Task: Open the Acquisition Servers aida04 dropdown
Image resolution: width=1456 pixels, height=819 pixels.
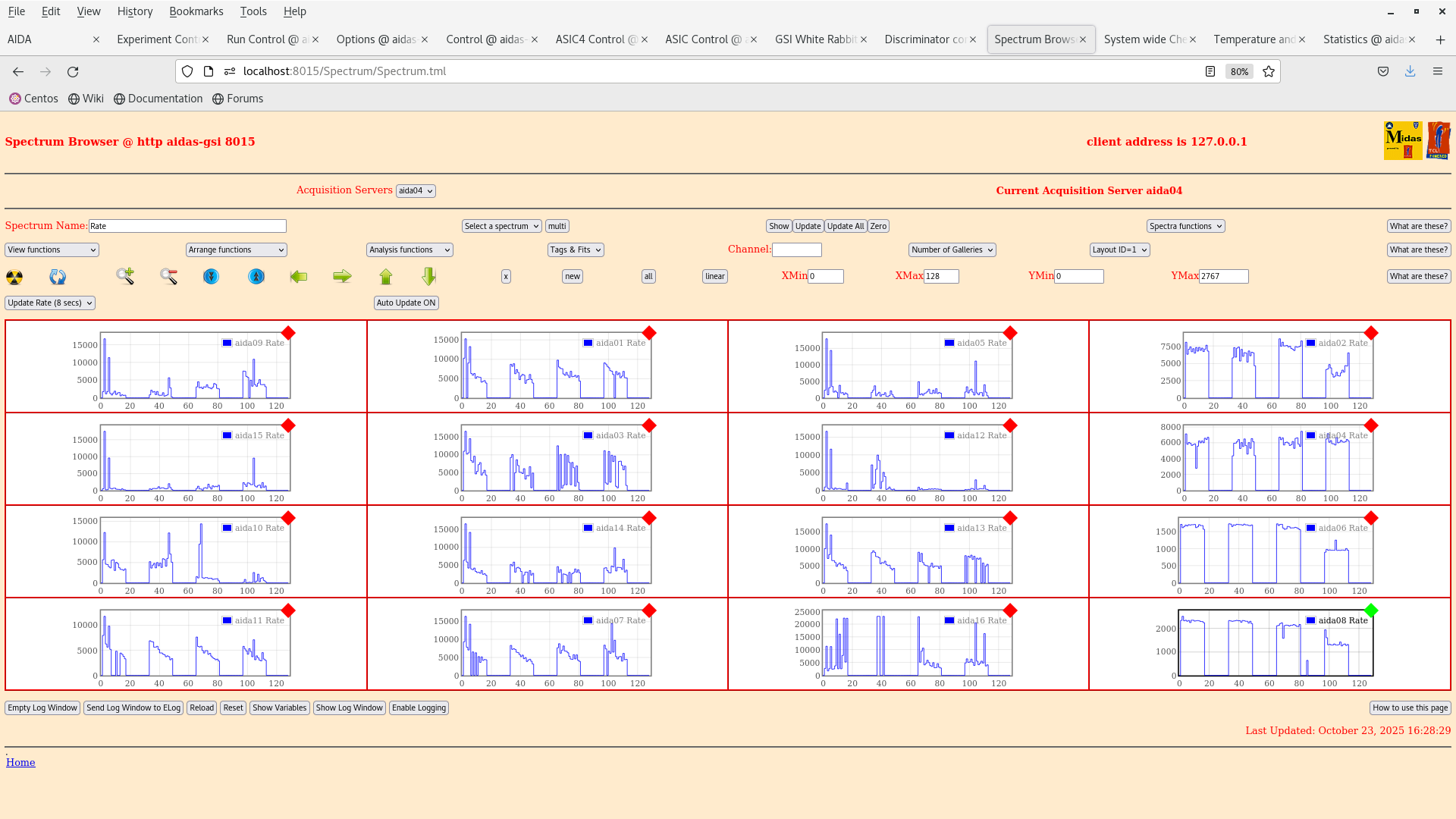Action: (x=416, y=191)
